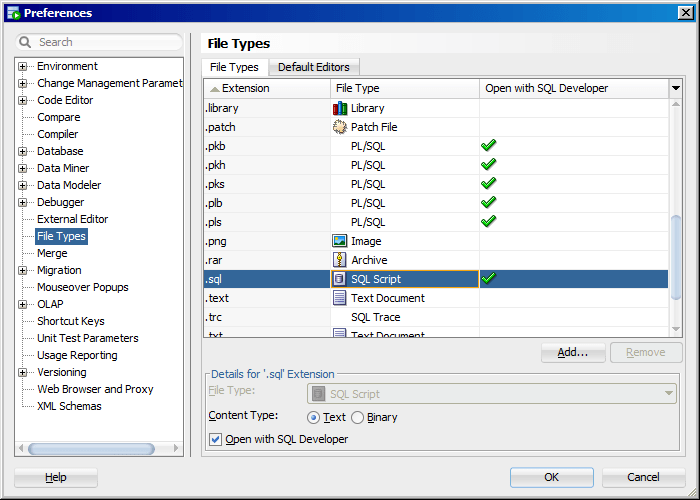Click green checkmark in .pls row
The height and width of the screenshot is (500, 700).
pyautogui.click(x=489, y=221)
